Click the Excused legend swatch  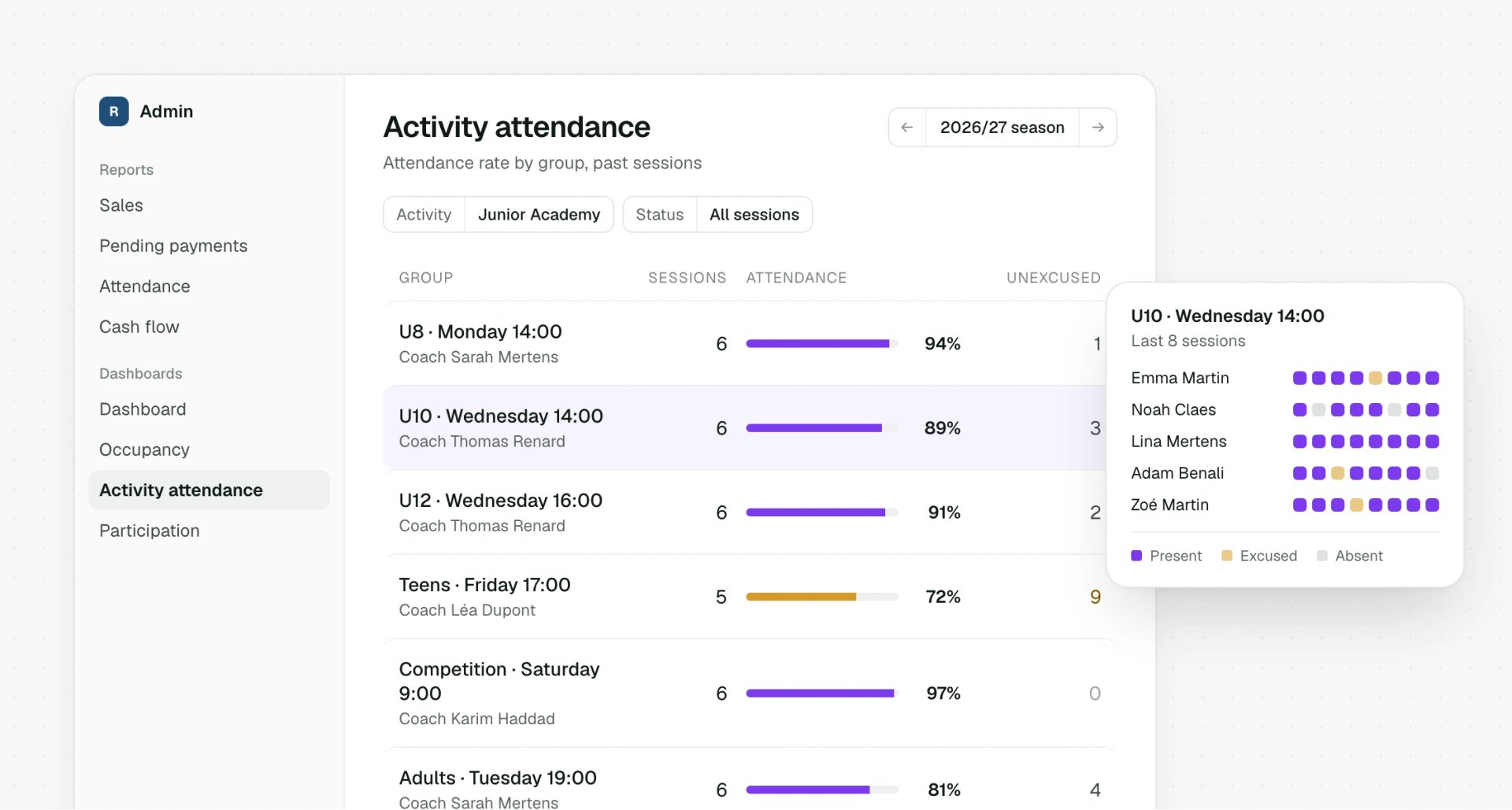coord(1226,556)
